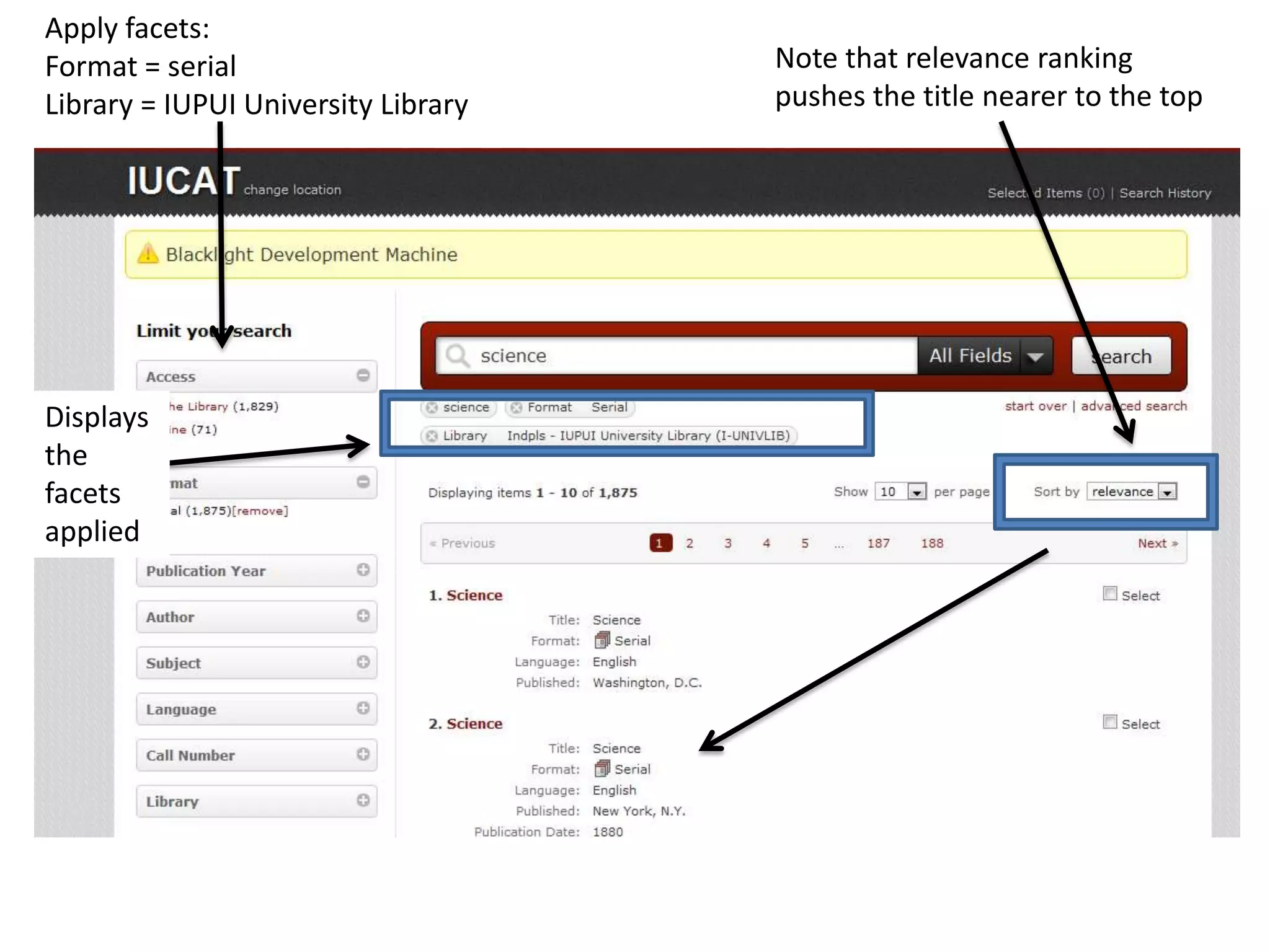Go to results page 3
The image size is (1270, 952).
pos(727,543)
